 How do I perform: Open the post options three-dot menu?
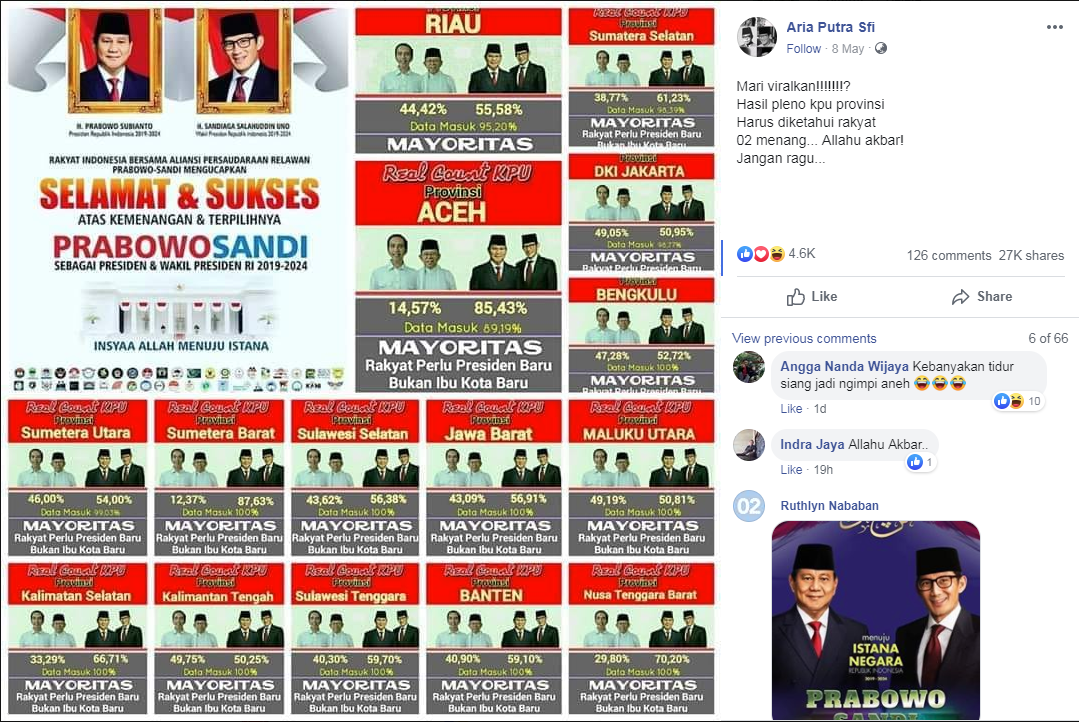click(x=1054, y=27)
